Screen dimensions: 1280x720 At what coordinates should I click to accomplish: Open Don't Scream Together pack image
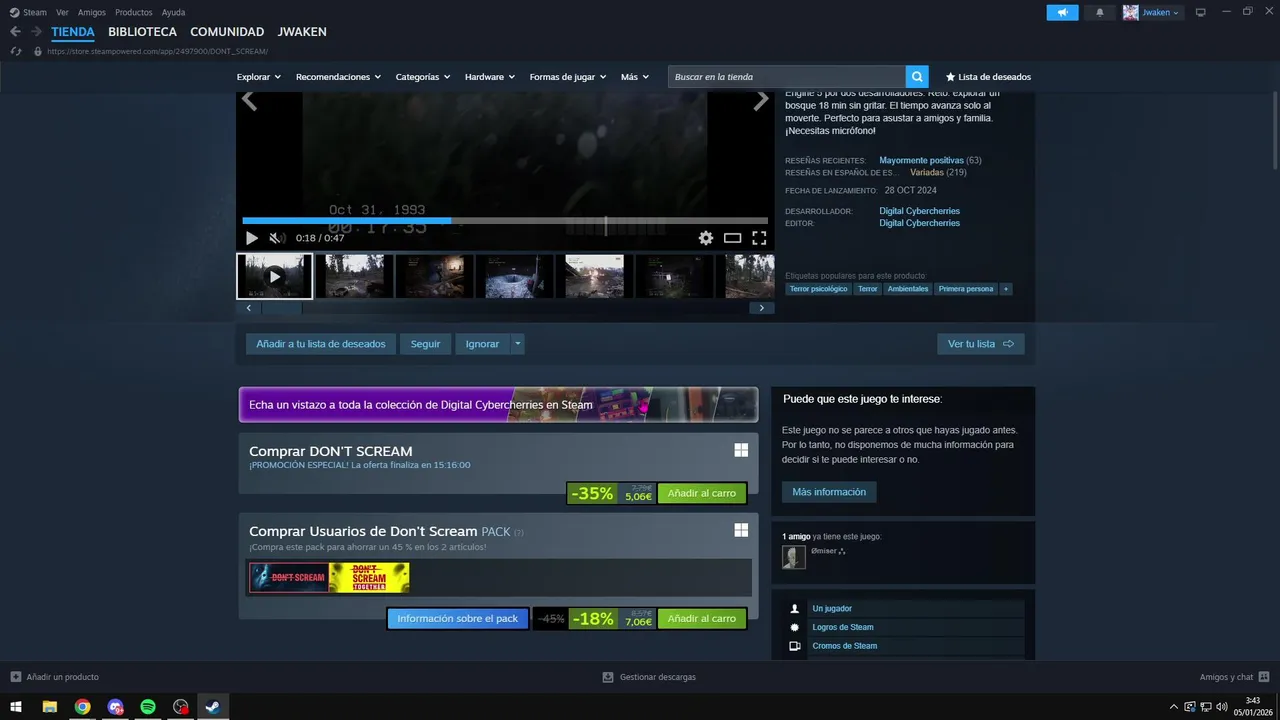tap(369, 578)
